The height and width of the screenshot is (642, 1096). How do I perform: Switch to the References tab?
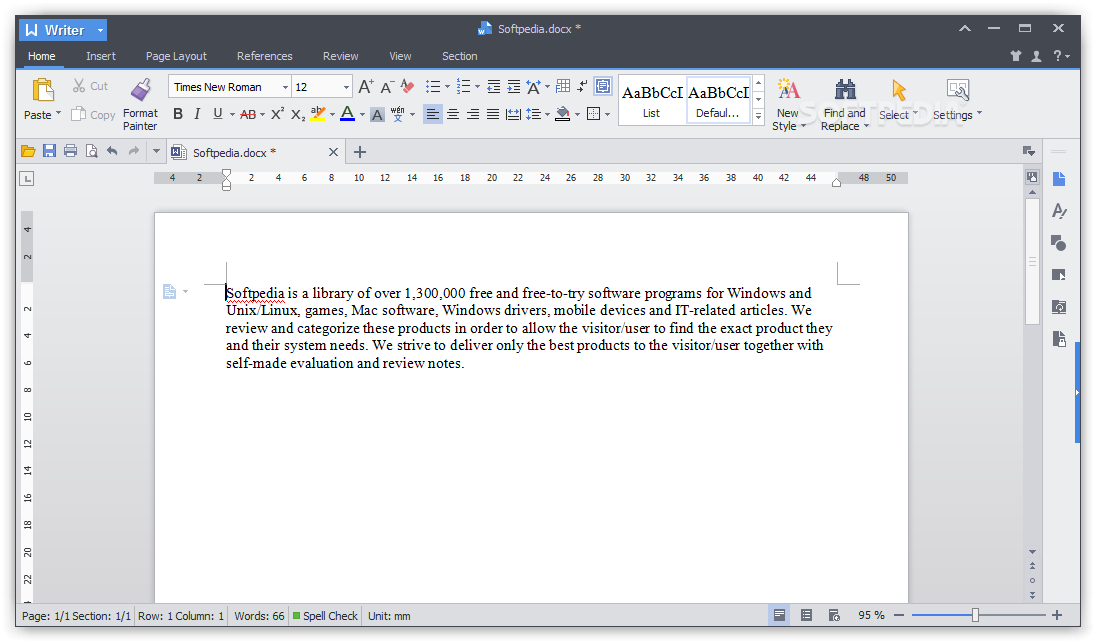pyautogui.click(x=264, y=56)
